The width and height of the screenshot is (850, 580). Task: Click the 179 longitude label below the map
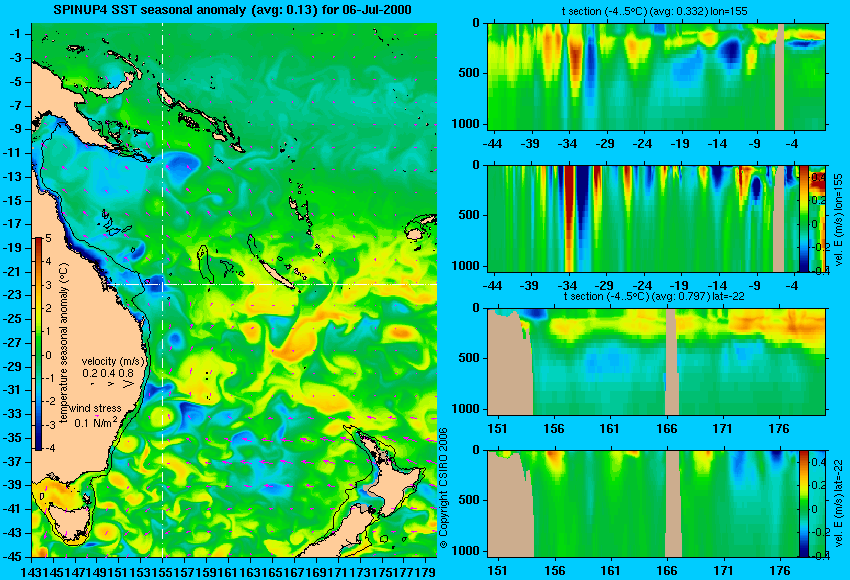(427, 571)
